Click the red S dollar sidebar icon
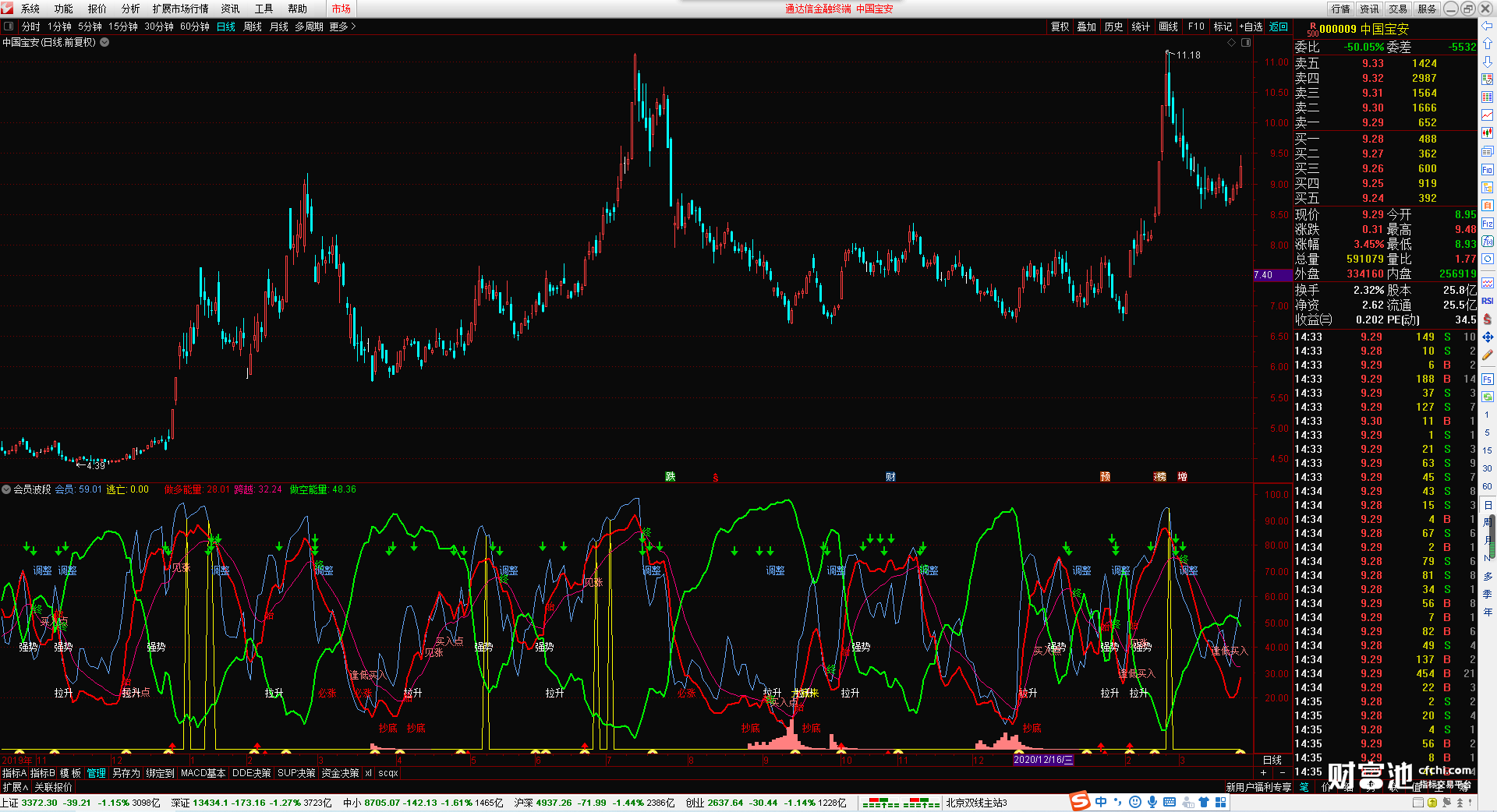The image size is (1497, 812). click(1487, 319)
